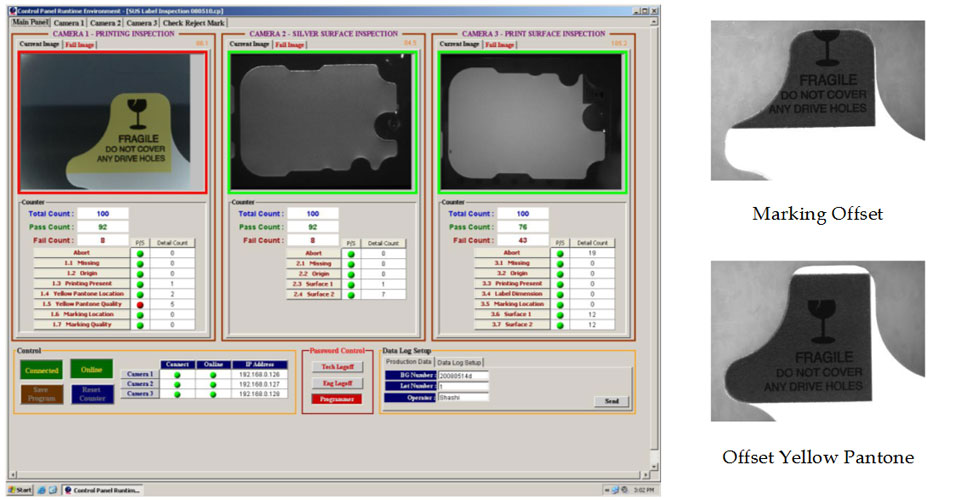Click Internet Explorer icon in taskbar quick launch
This screenshot has width=969, height=500.
point(42,490)
